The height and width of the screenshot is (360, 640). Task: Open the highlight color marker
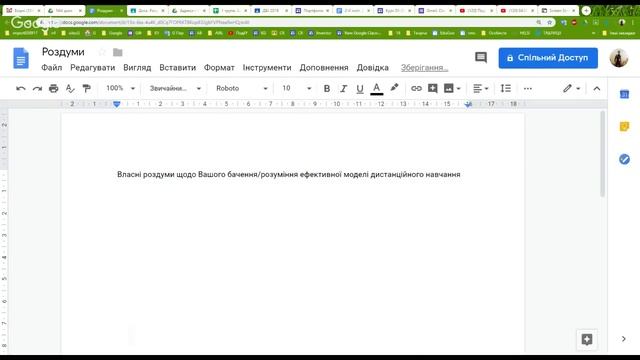click(x=394, y=88)
